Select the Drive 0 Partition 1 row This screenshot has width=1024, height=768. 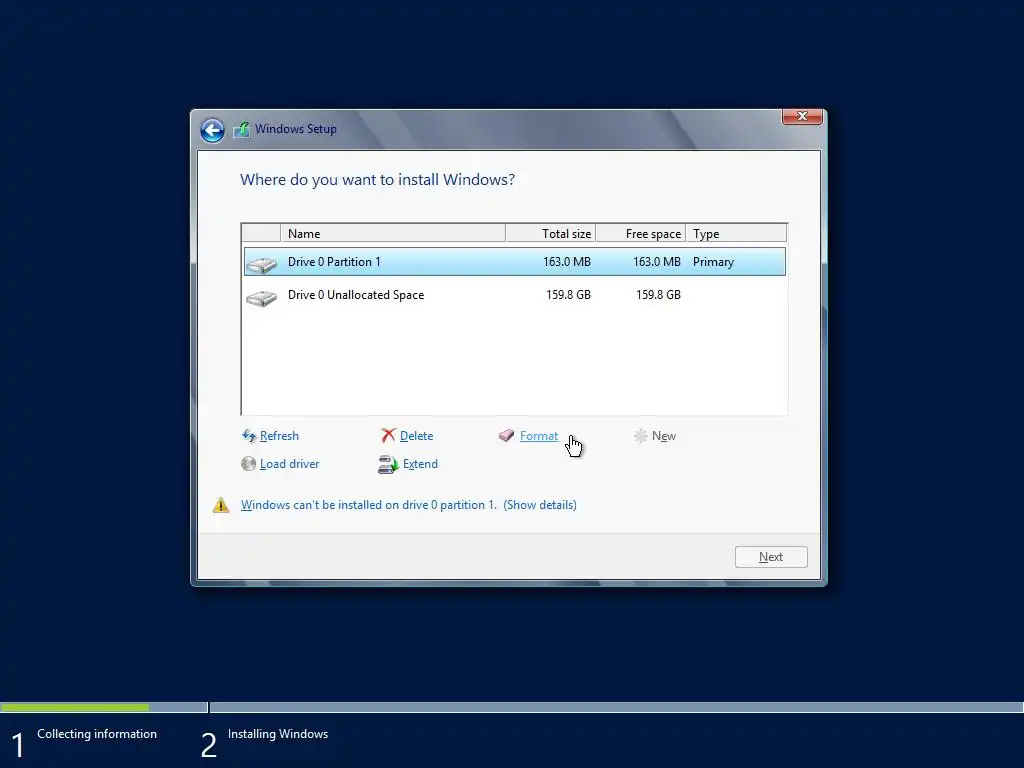click(x=515, y=262)
